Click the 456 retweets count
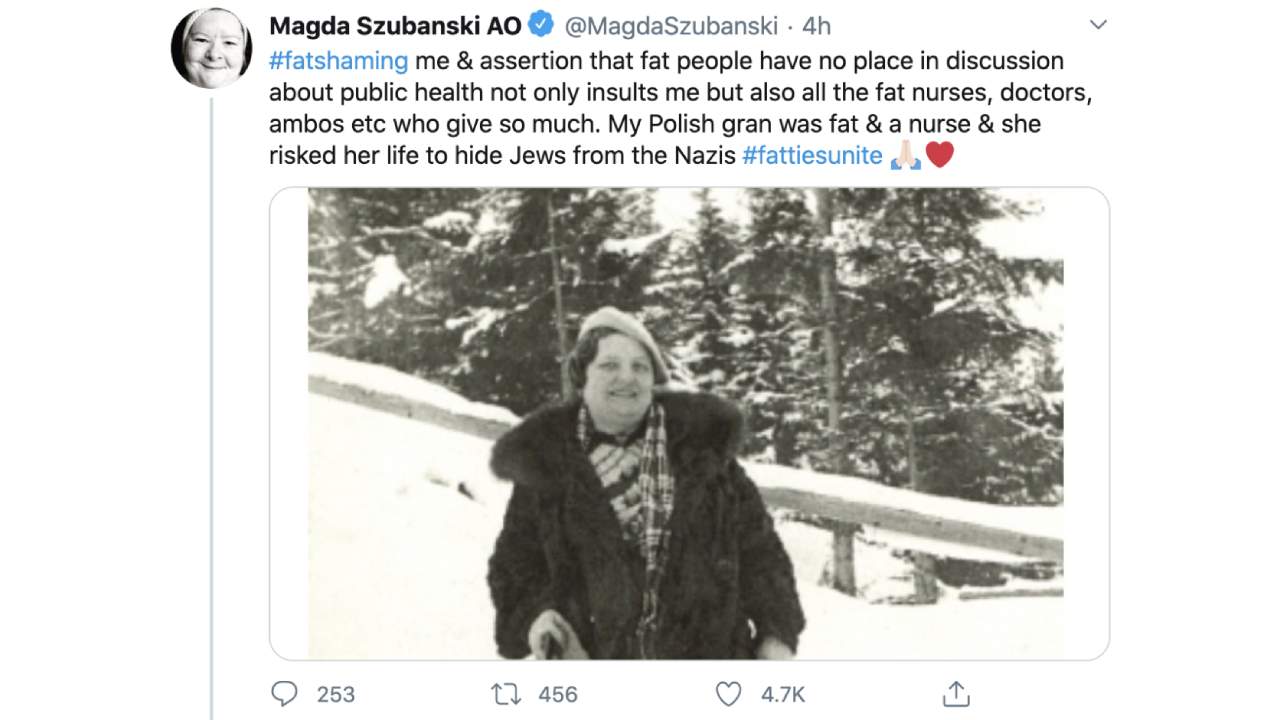Screen dimensions: 1280x720 [558, 694]
